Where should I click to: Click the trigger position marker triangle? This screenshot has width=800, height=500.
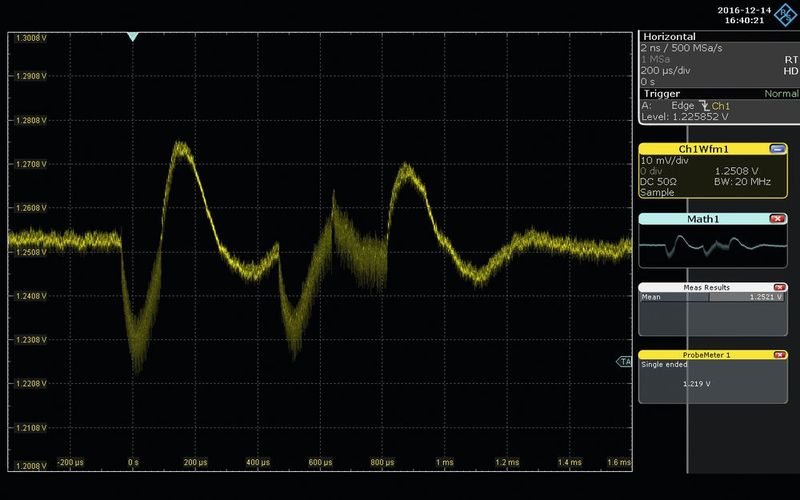pyautogui.click(x=133, y=37)
